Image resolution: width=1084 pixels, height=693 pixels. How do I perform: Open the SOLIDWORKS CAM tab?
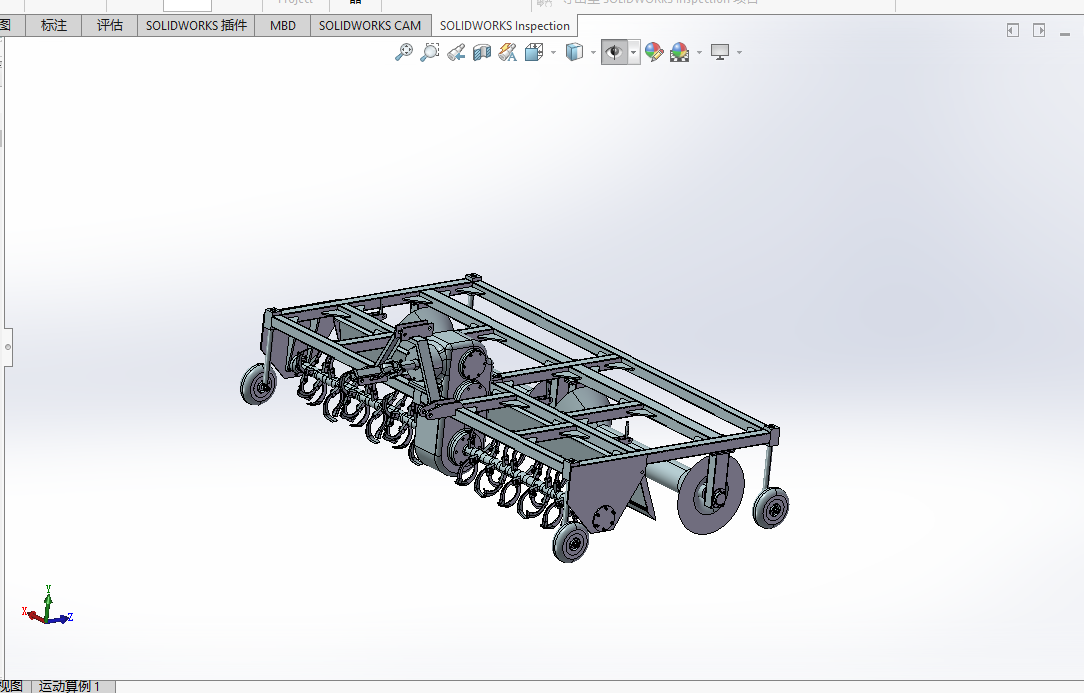tap(370, 26)
